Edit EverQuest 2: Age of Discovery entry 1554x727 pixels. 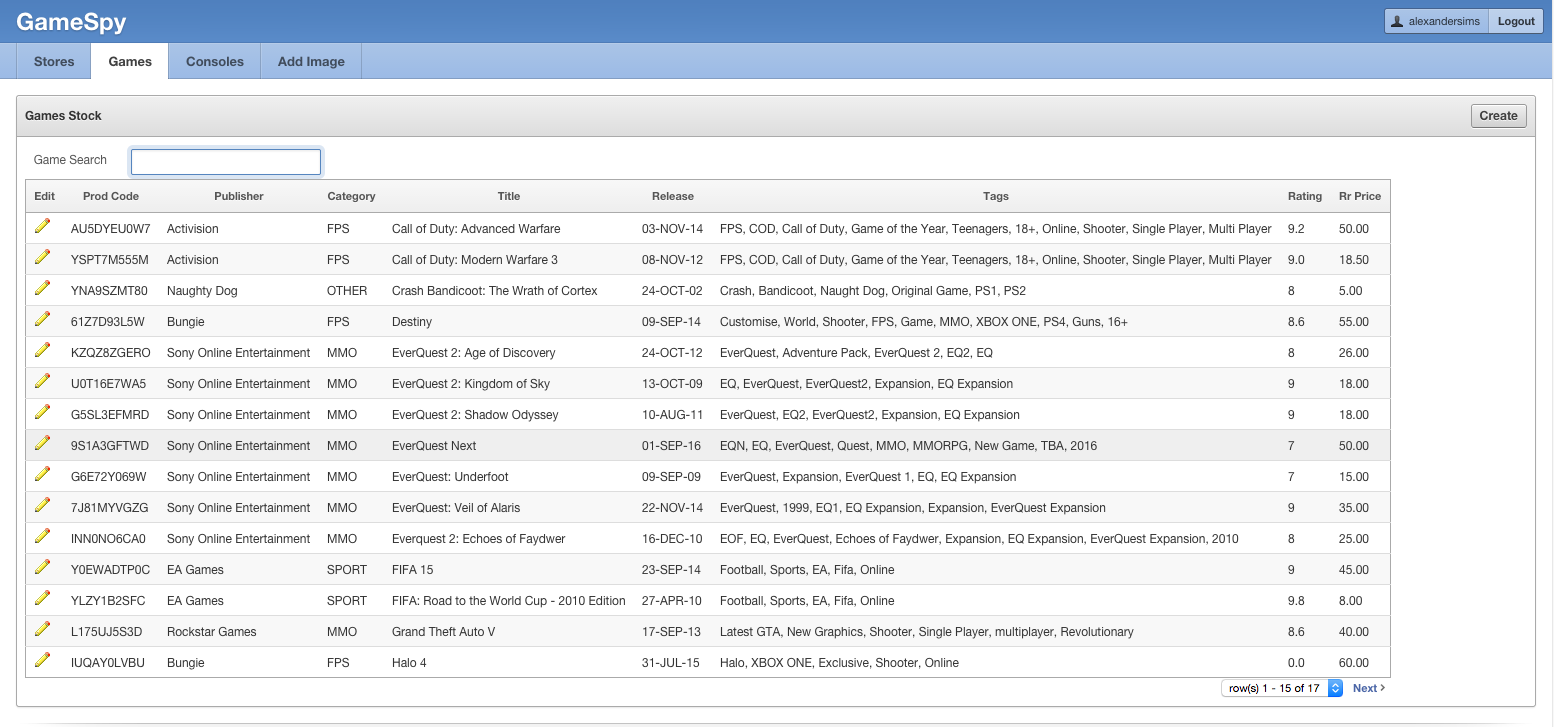point(42,350)
